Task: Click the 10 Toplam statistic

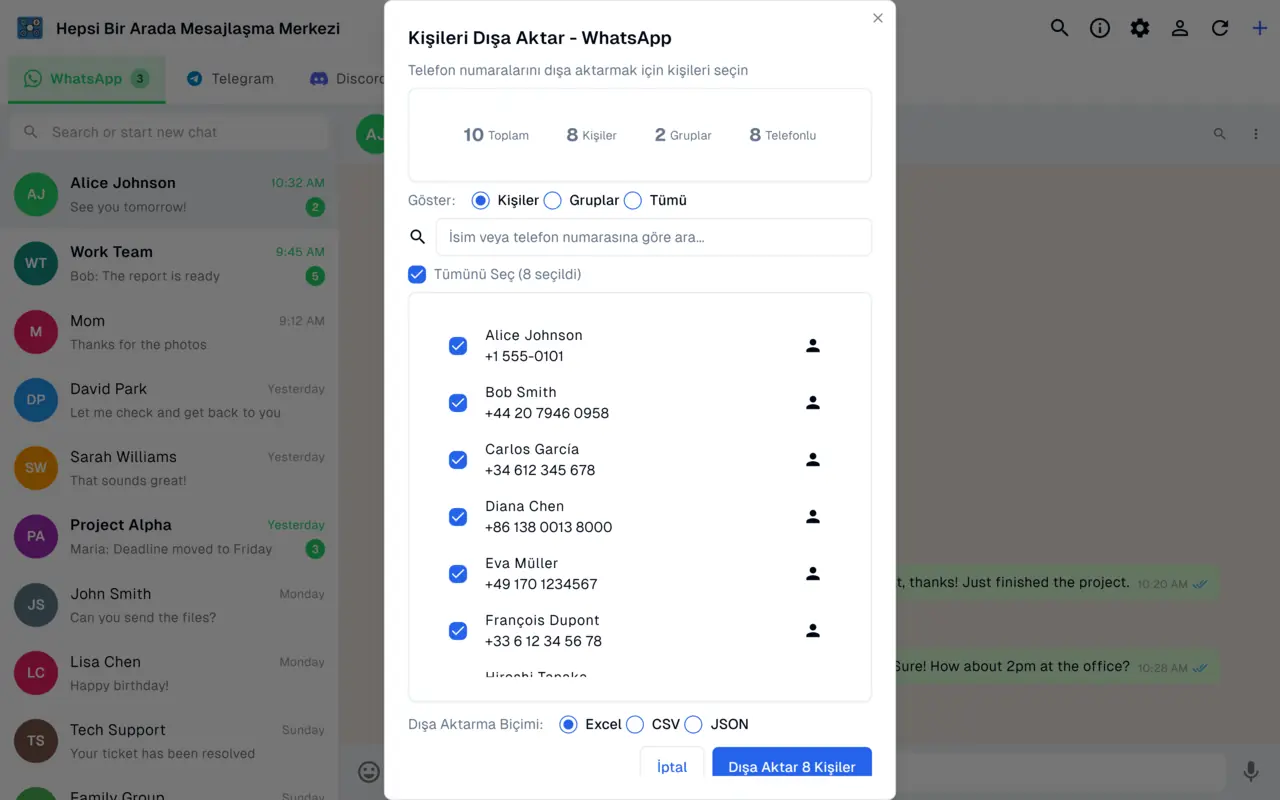Action: [496, 135]
